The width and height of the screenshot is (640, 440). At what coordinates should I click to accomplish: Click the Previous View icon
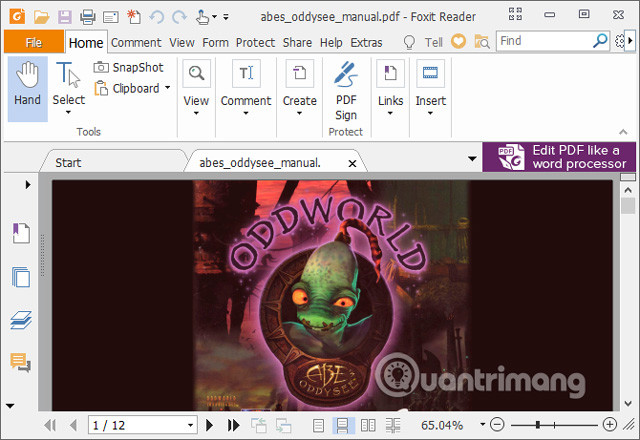[x=259, y=426]
